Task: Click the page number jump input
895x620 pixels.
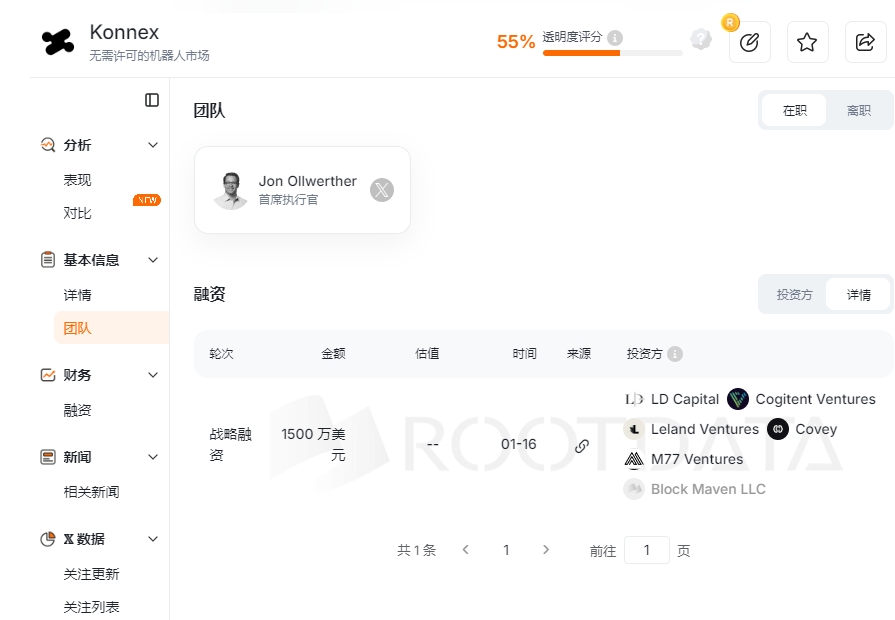Action: [646, 550]
